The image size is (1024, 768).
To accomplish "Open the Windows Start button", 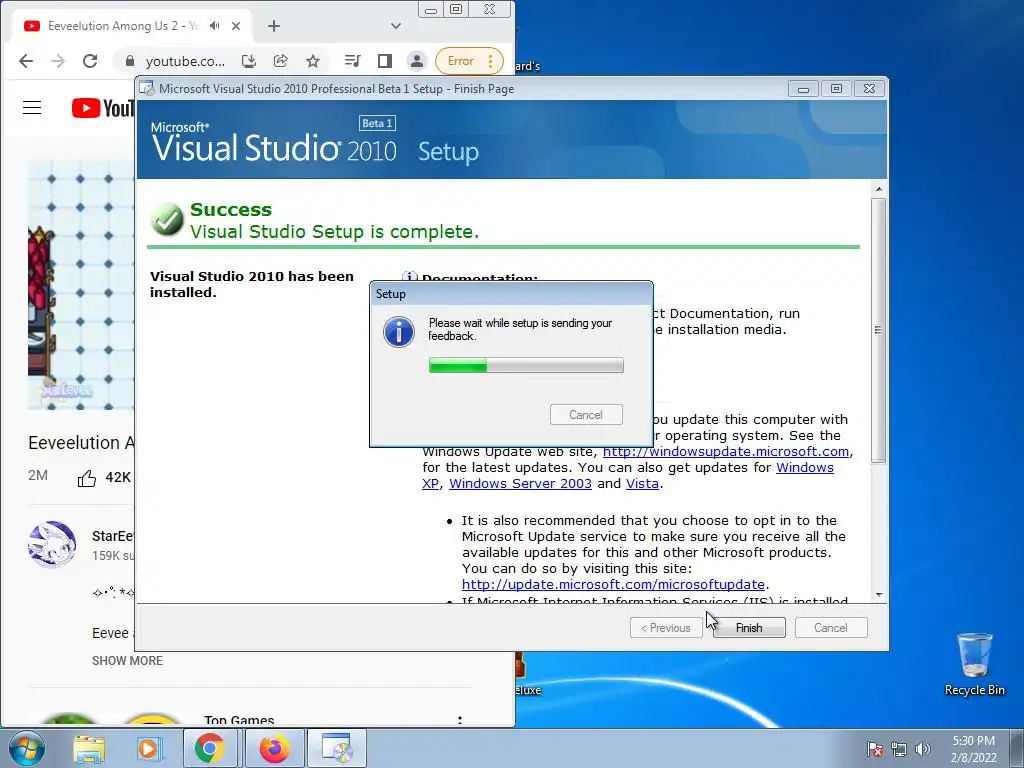I will (x=27, y=748).
